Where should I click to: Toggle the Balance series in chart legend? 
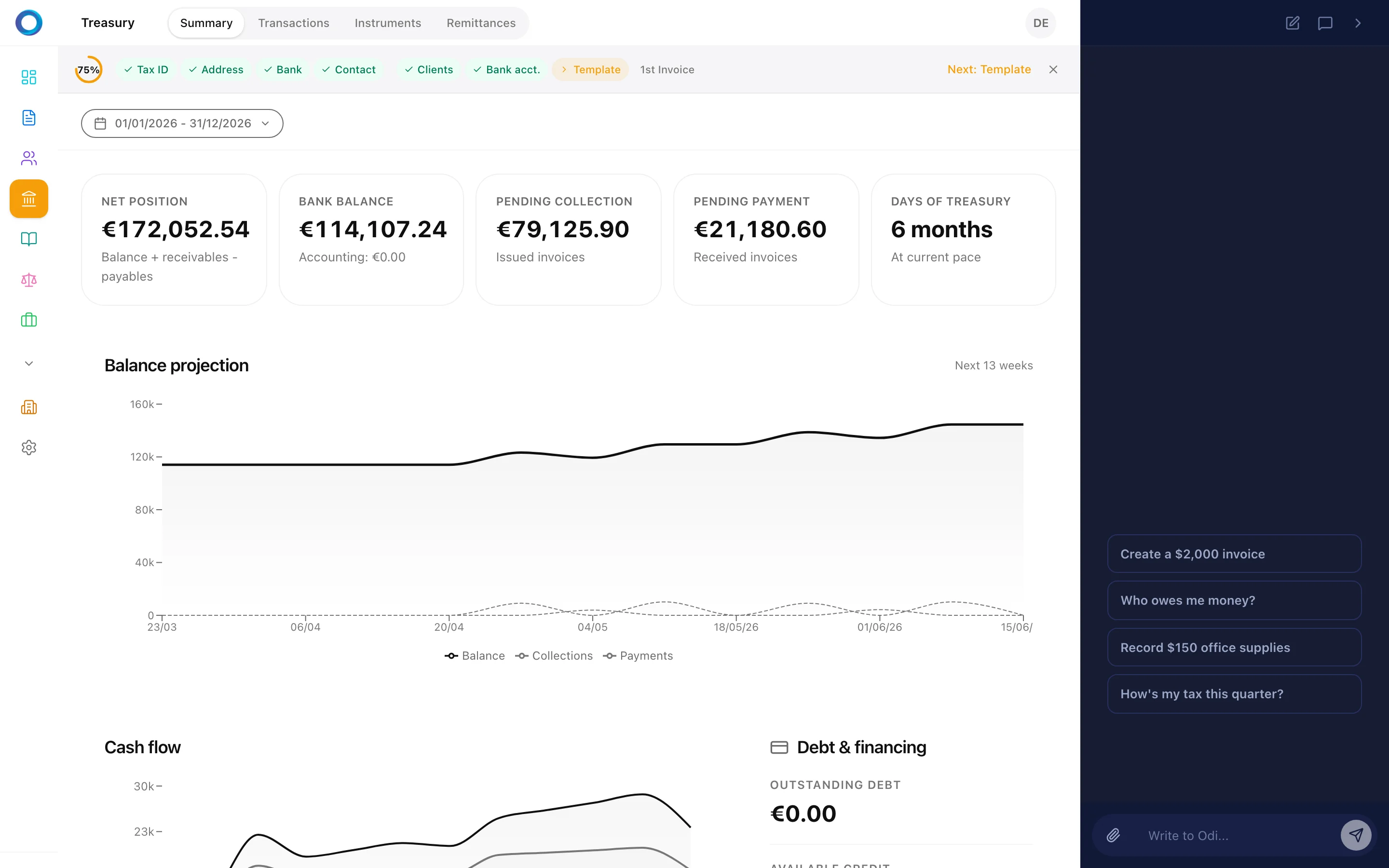point(475,656)
